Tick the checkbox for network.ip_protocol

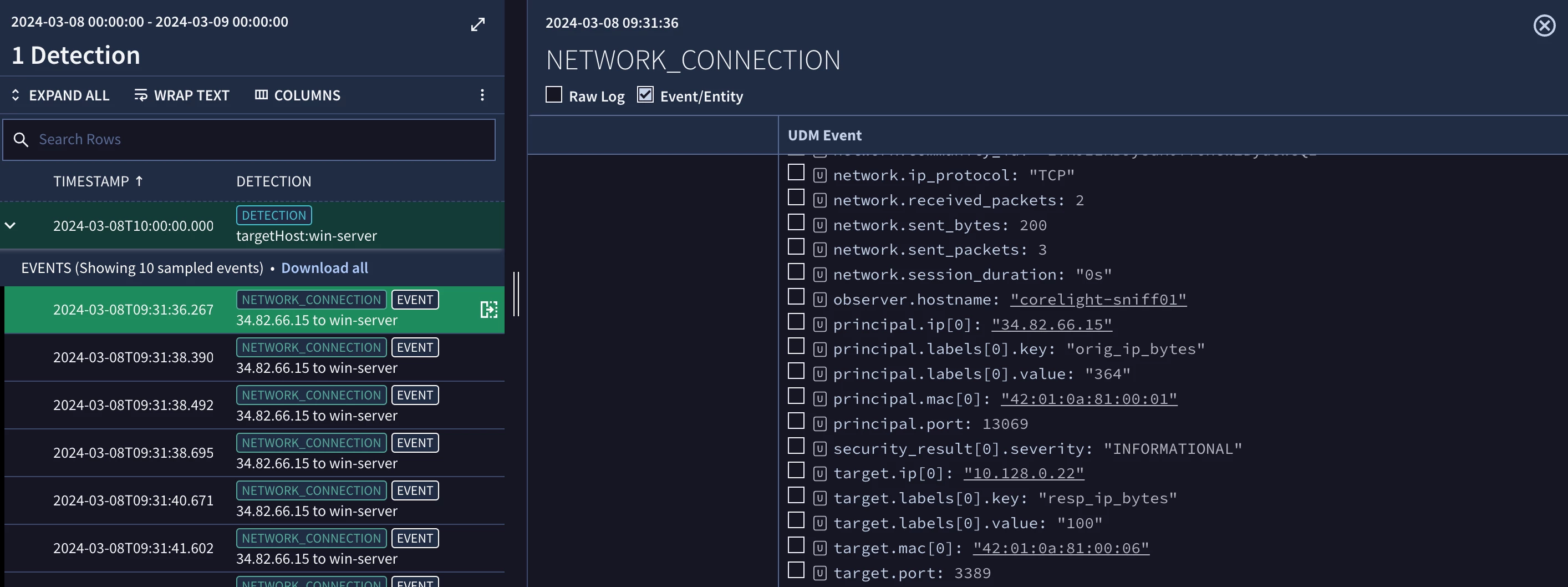(796, 173)
